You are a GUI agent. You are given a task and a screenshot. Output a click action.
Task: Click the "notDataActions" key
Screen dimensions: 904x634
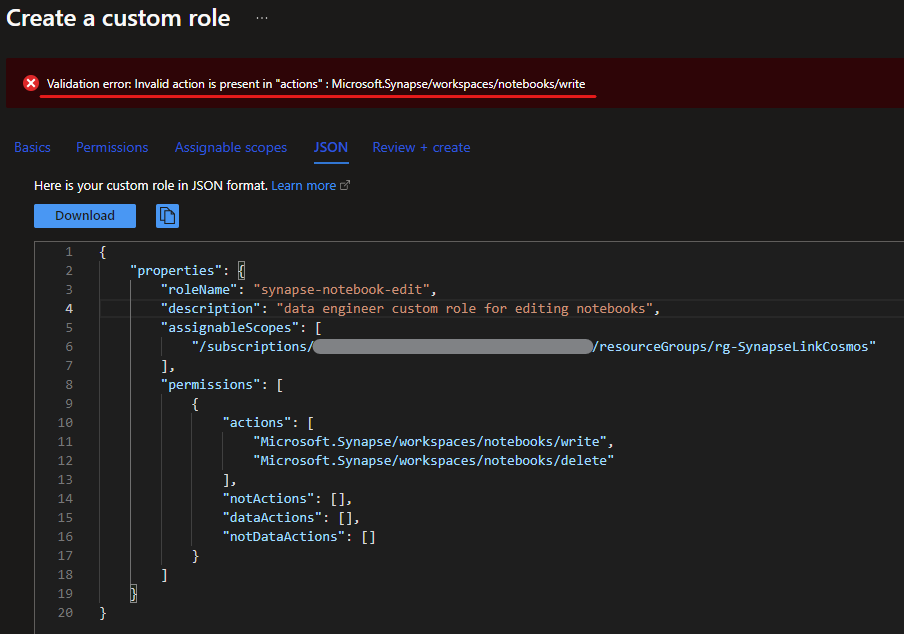click(284, 537)
